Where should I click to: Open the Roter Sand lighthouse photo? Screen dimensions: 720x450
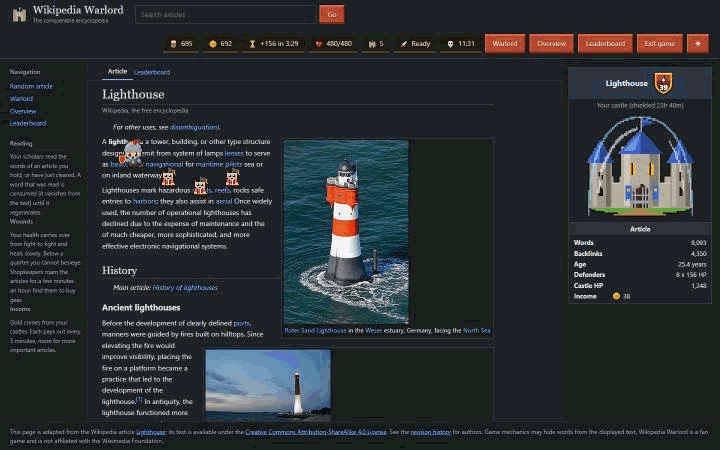pos(346,232)
